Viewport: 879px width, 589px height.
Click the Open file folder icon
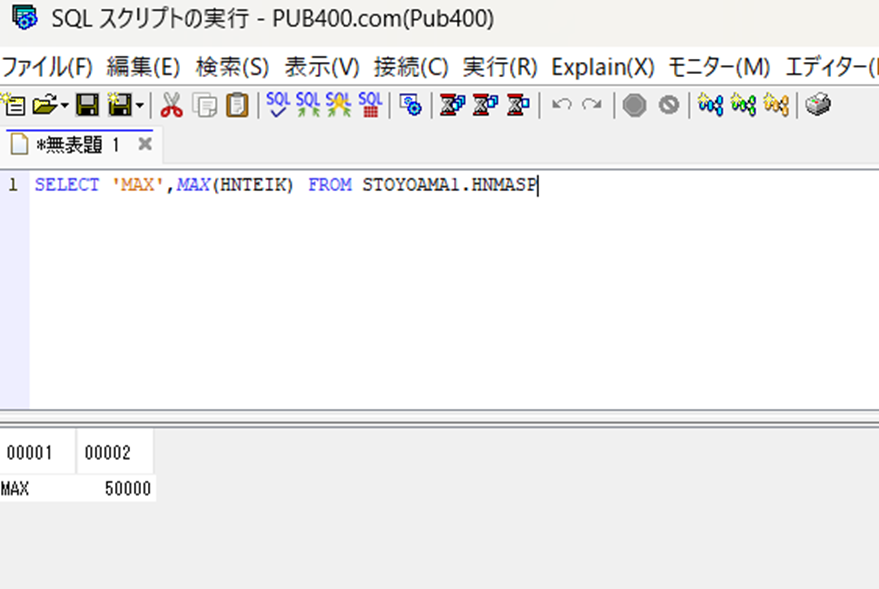(44, 105)
